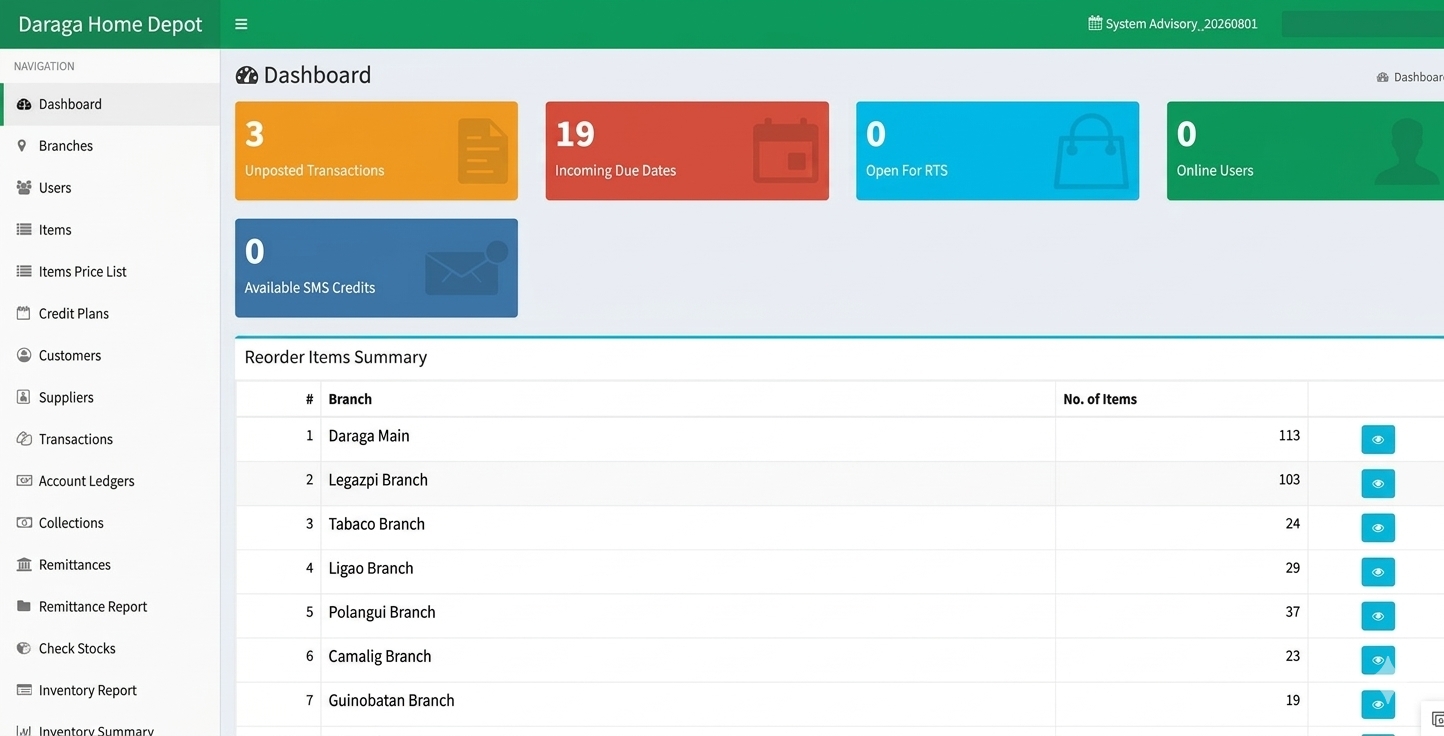
Task: Select the Guinobatan Branch row name
Action: coord(391,700)
